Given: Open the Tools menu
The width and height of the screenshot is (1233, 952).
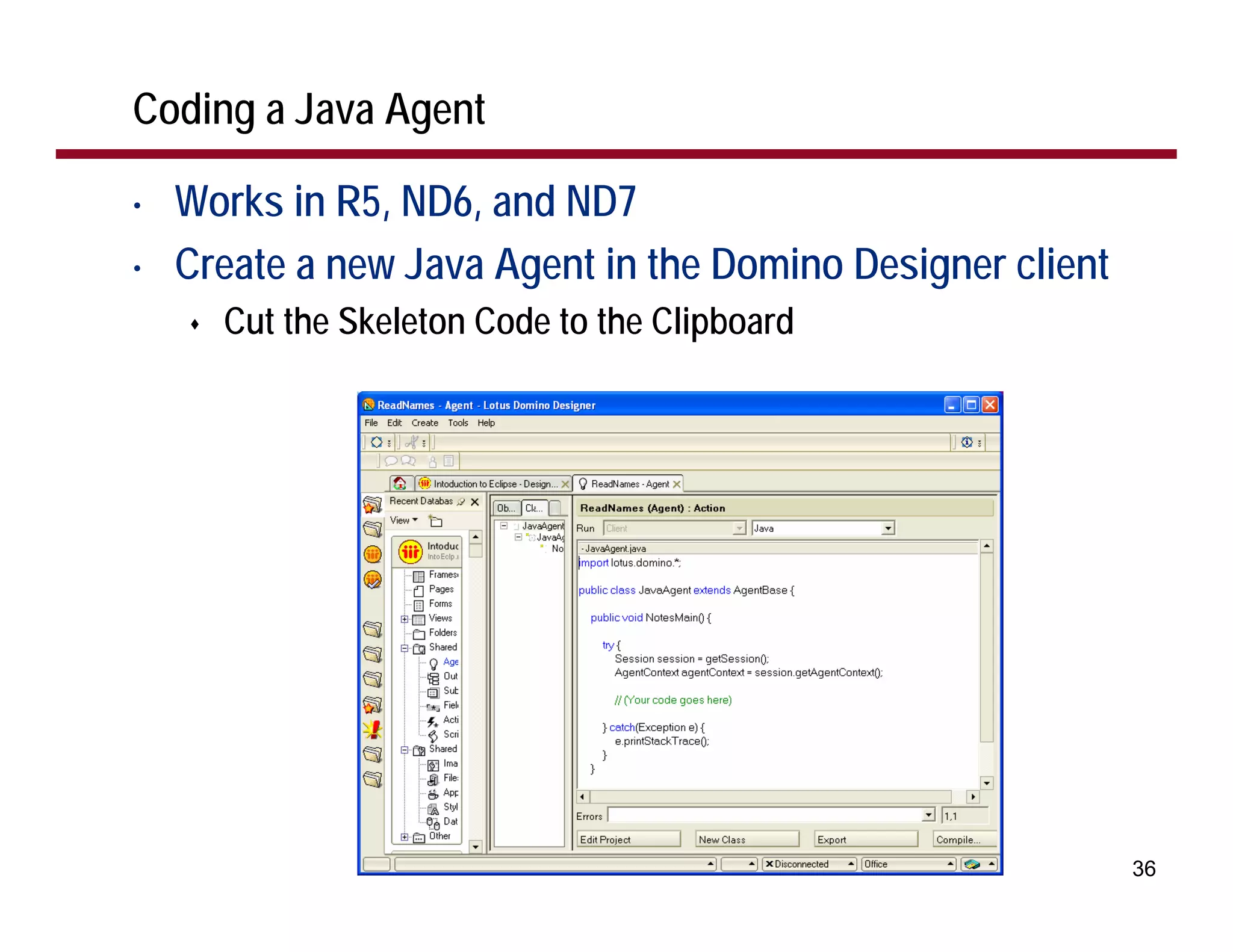Looking at the screenshot, I should [458, 423].
